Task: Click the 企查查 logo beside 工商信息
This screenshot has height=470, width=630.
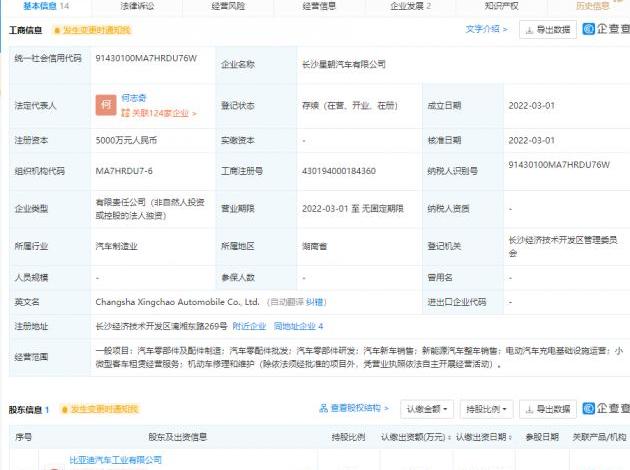Action: click(x=606, y=29)
